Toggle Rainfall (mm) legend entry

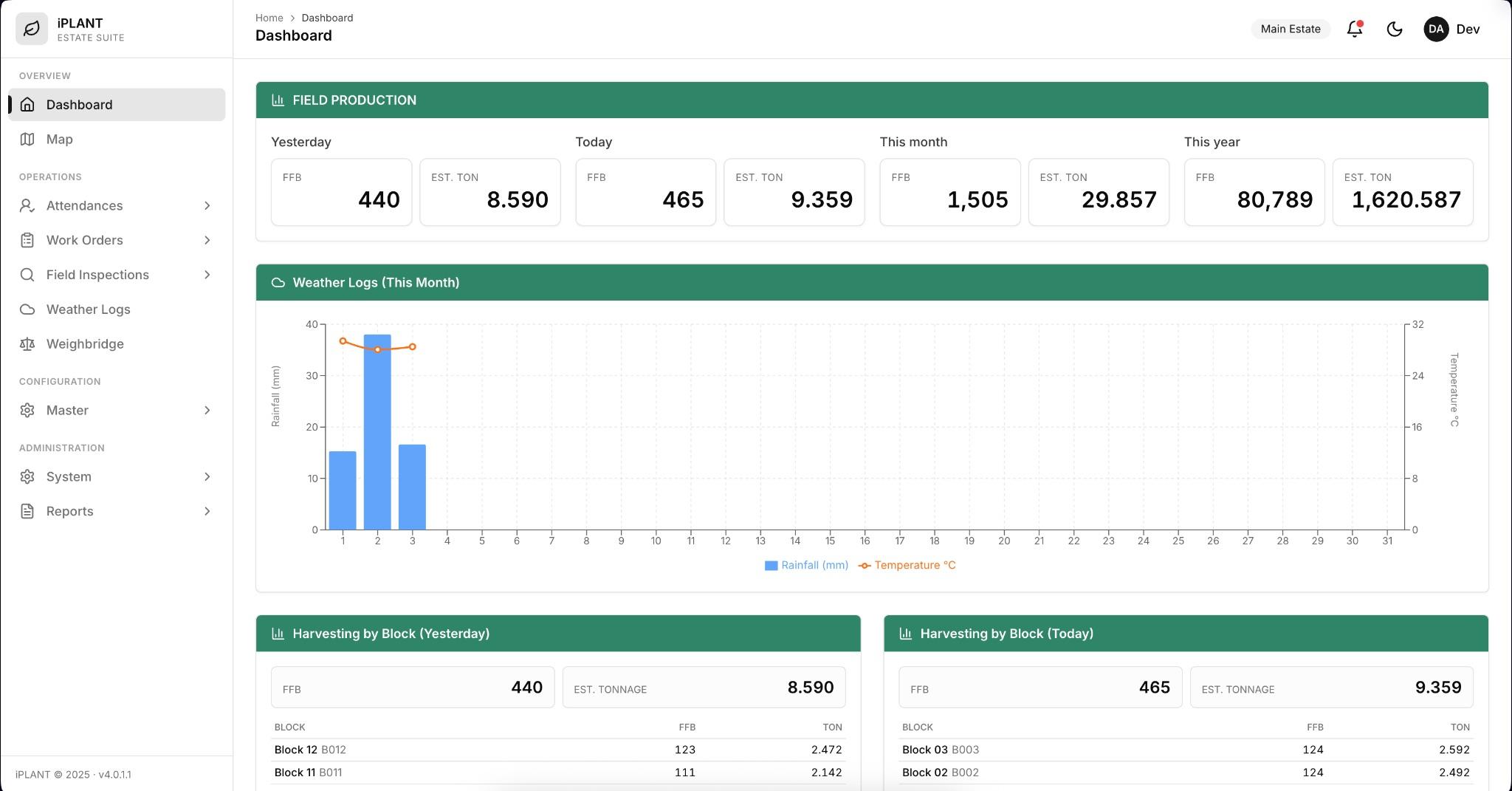pos(806,565)
